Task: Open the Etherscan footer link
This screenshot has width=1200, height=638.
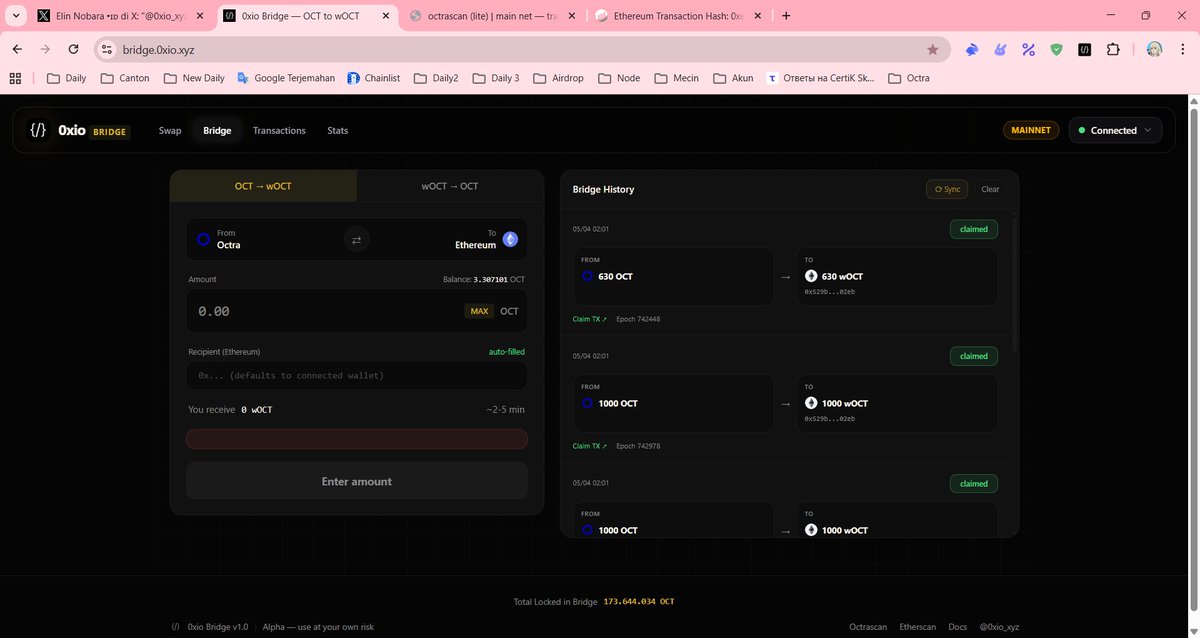Action: point(918,627)
